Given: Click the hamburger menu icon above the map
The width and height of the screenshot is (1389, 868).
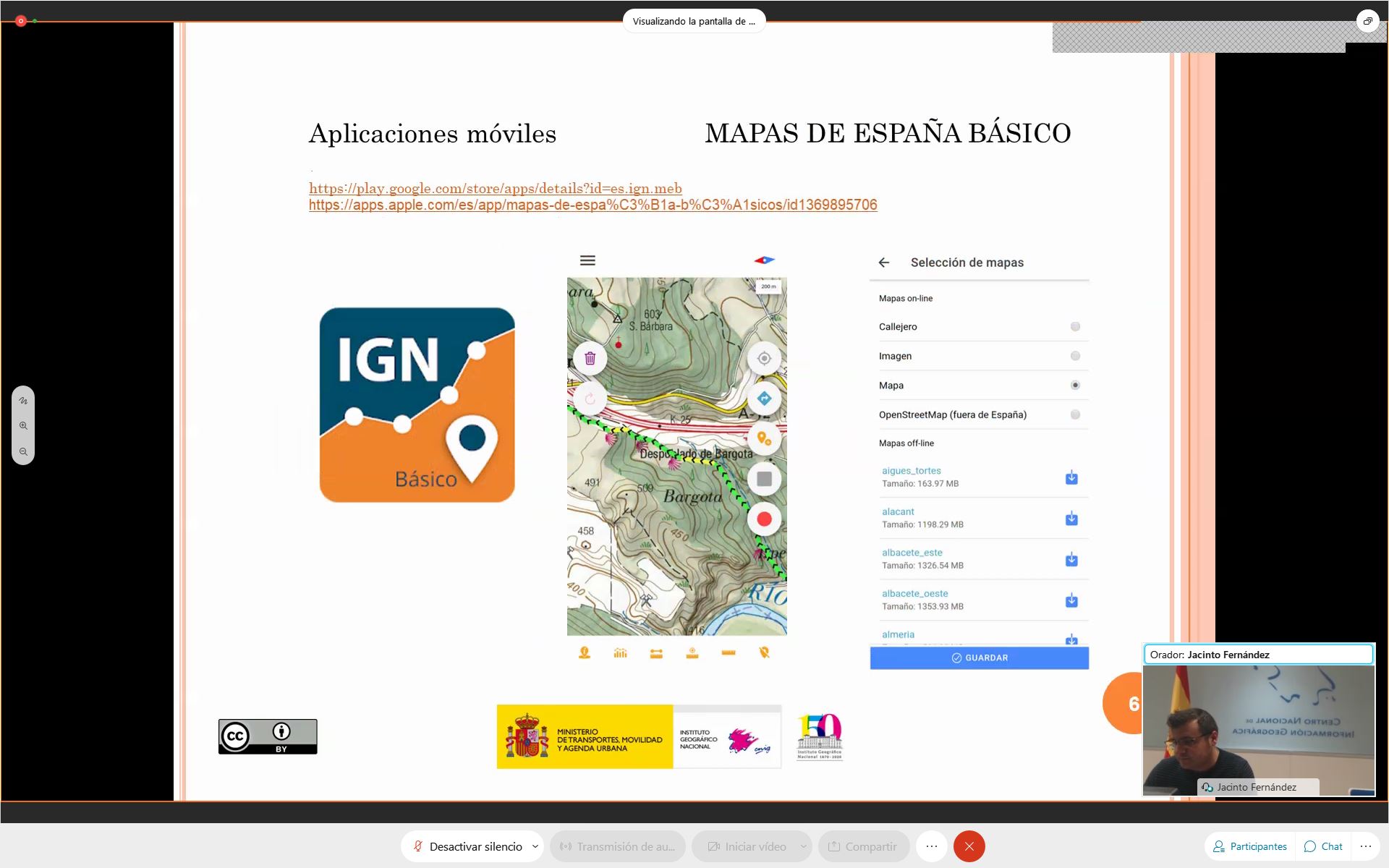Looking at the screenshot, I should 587,260.
